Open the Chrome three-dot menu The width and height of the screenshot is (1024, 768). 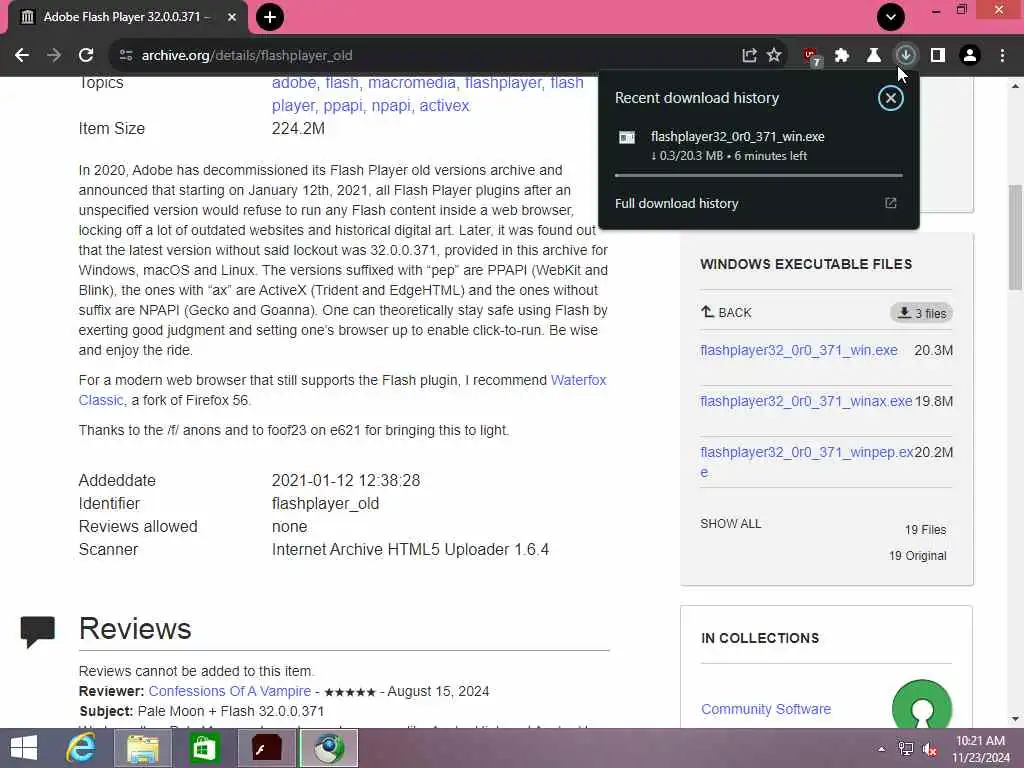pos(1002,56)
